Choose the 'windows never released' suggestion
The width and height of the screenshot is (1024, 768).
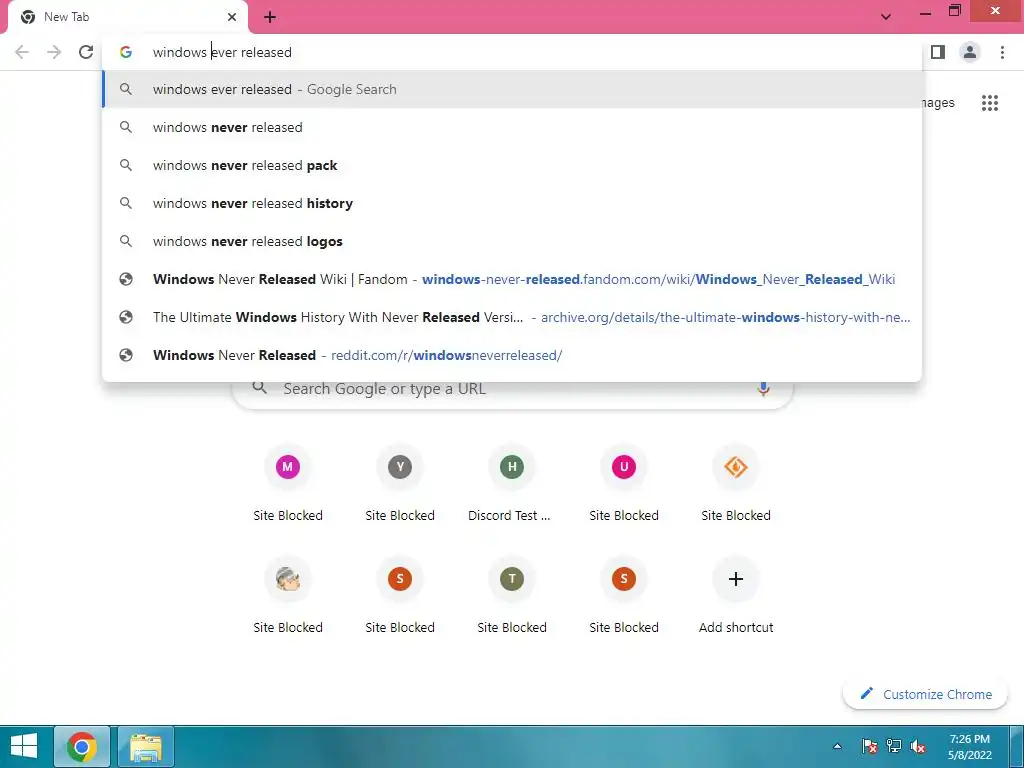coord(513,127)
